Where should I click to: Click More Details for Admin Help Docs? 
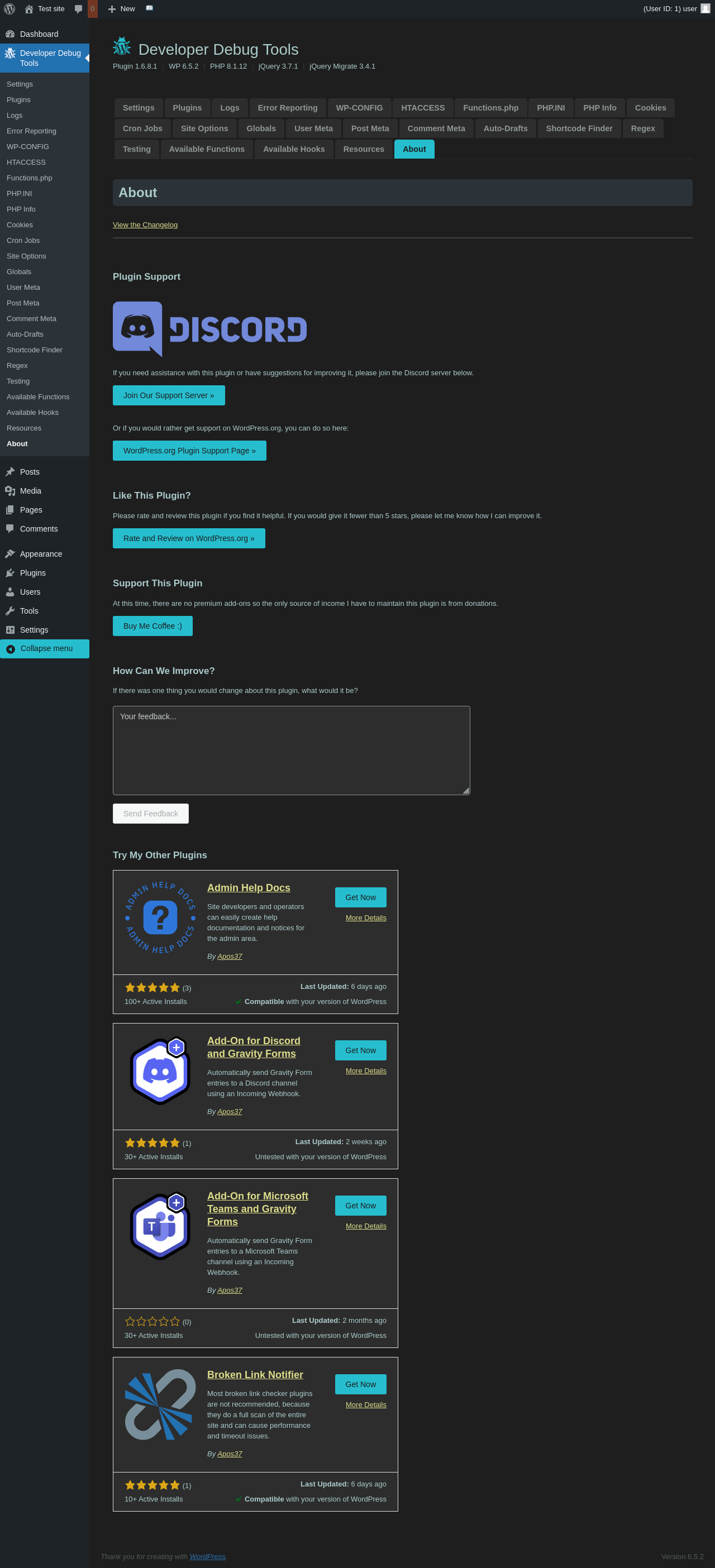(366, 918)
